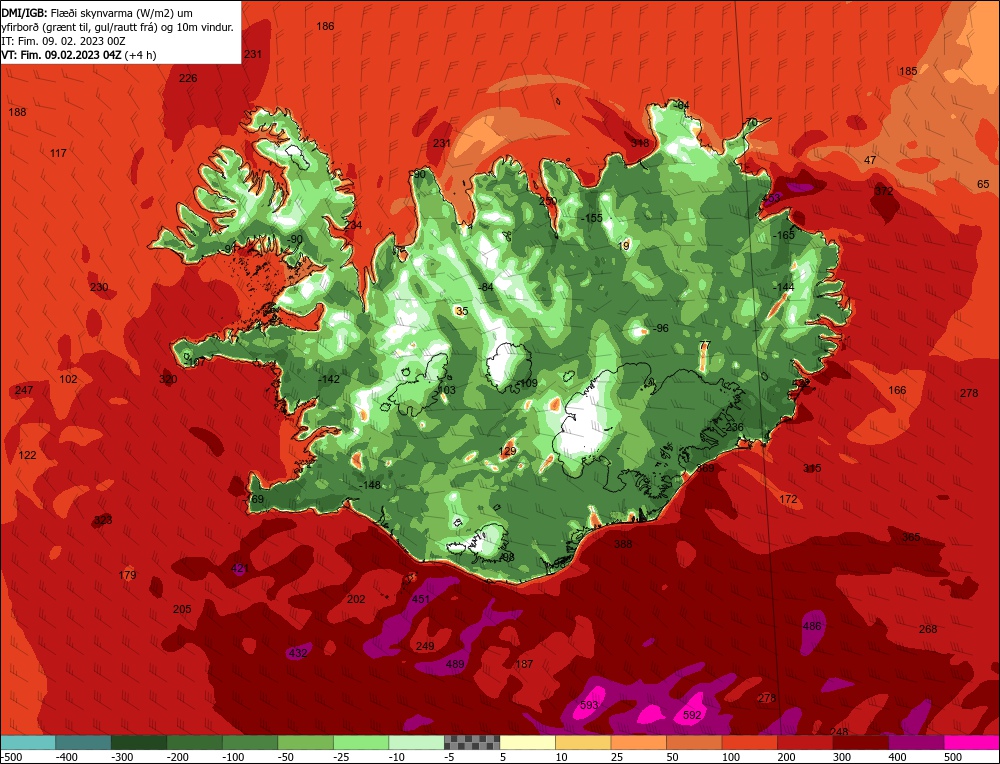The image size is (1000, 764).
Task: Click the legend label '-500'
Action: (x=11, y=757)
